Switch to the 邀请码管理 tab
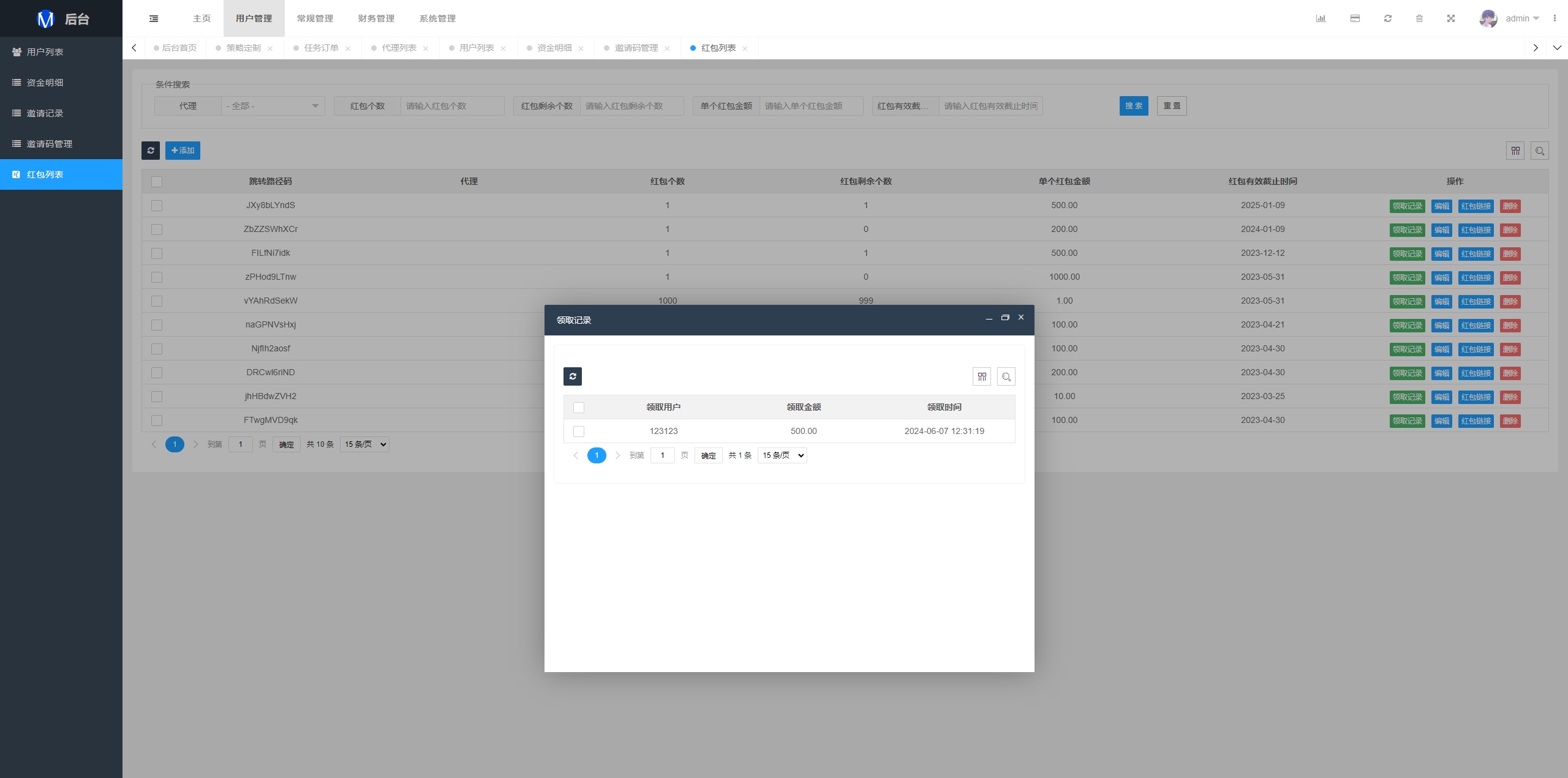This screenshot has height=778, width=1568. (636, 48)
